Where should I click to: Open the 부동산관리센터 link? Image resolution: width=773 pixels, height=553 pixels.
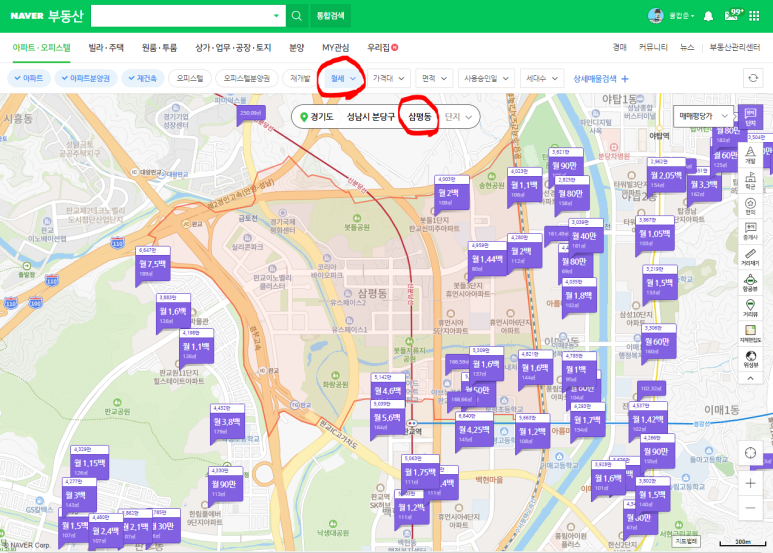(x=735, y=47)
